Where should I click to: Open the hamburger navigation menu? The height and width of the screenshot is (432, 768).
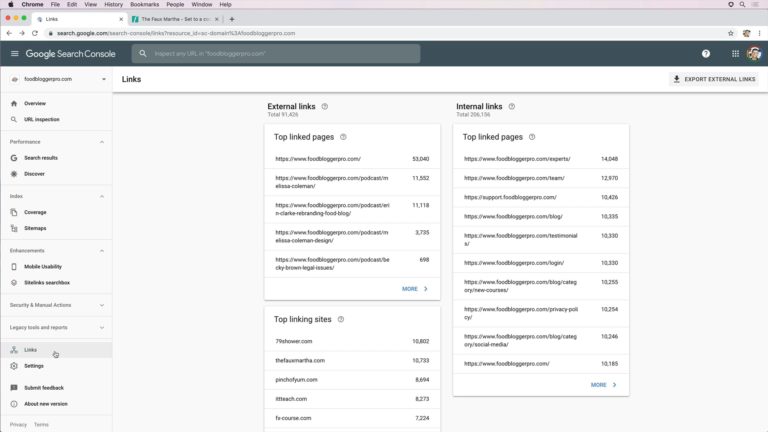(x=14, y=53)
